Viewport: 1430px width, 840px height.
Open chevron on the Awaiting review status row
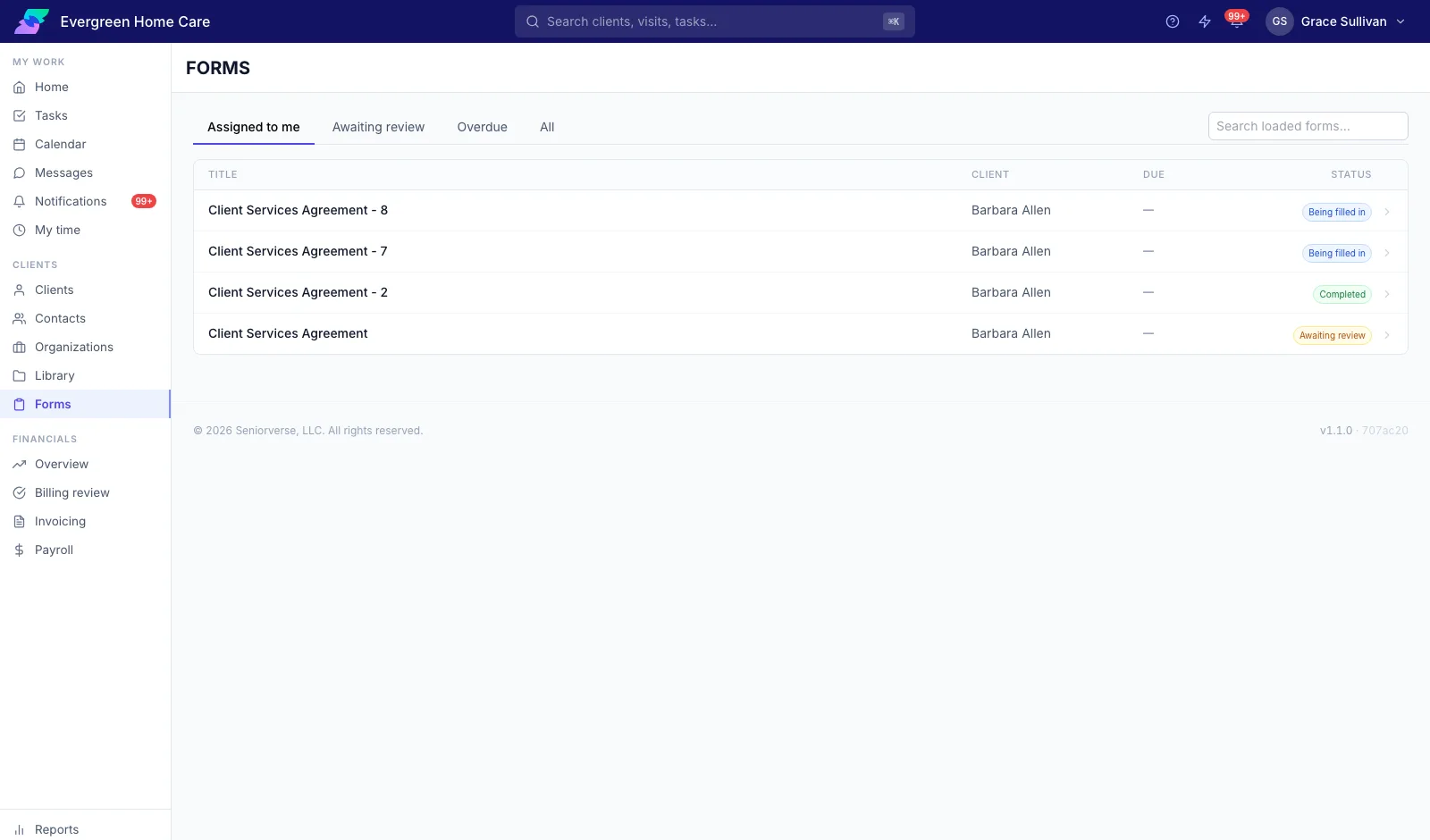pyautogui.click(x=1387, y=335)
